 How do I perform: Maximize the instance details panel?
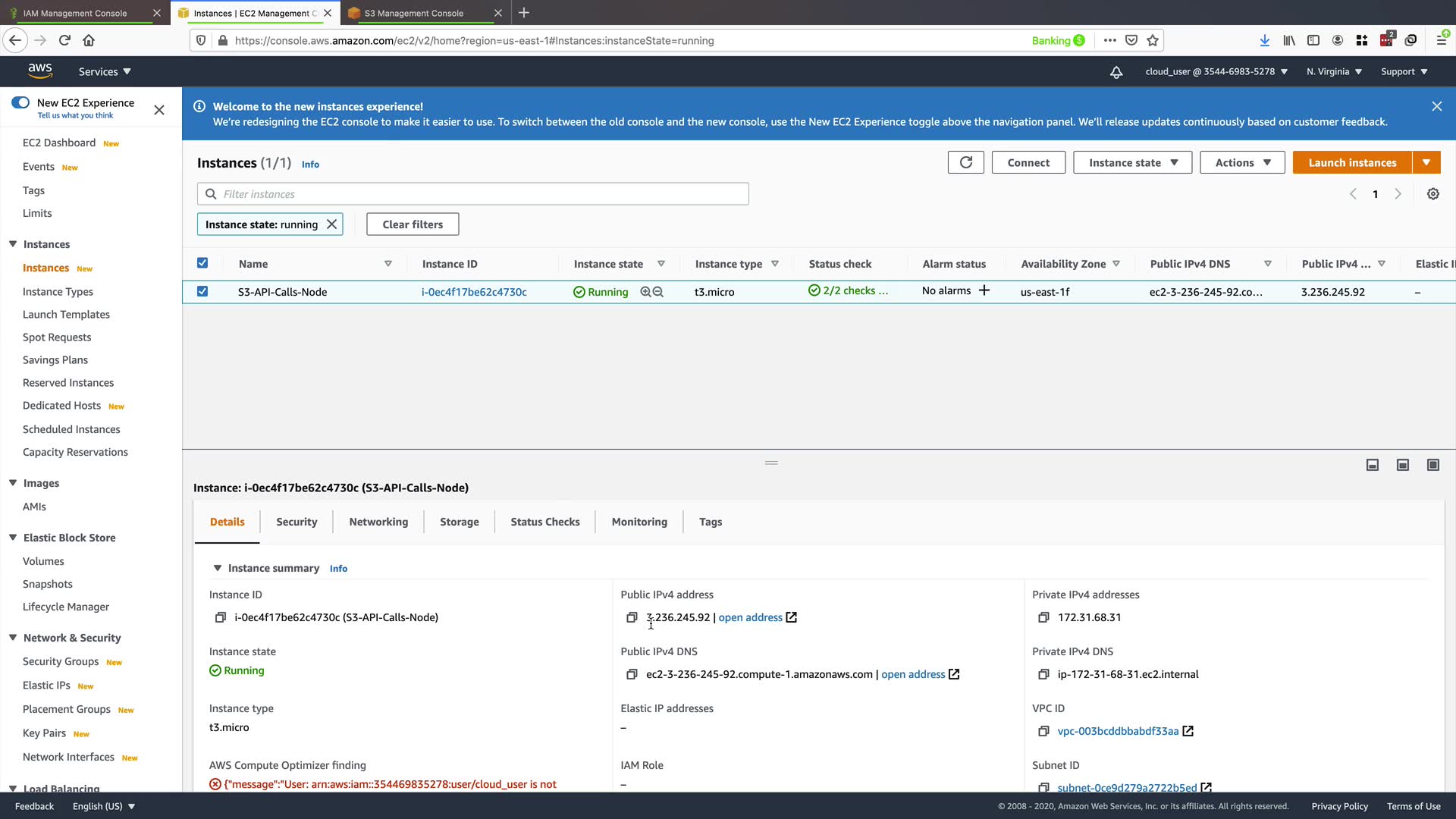click(1432, 465)
